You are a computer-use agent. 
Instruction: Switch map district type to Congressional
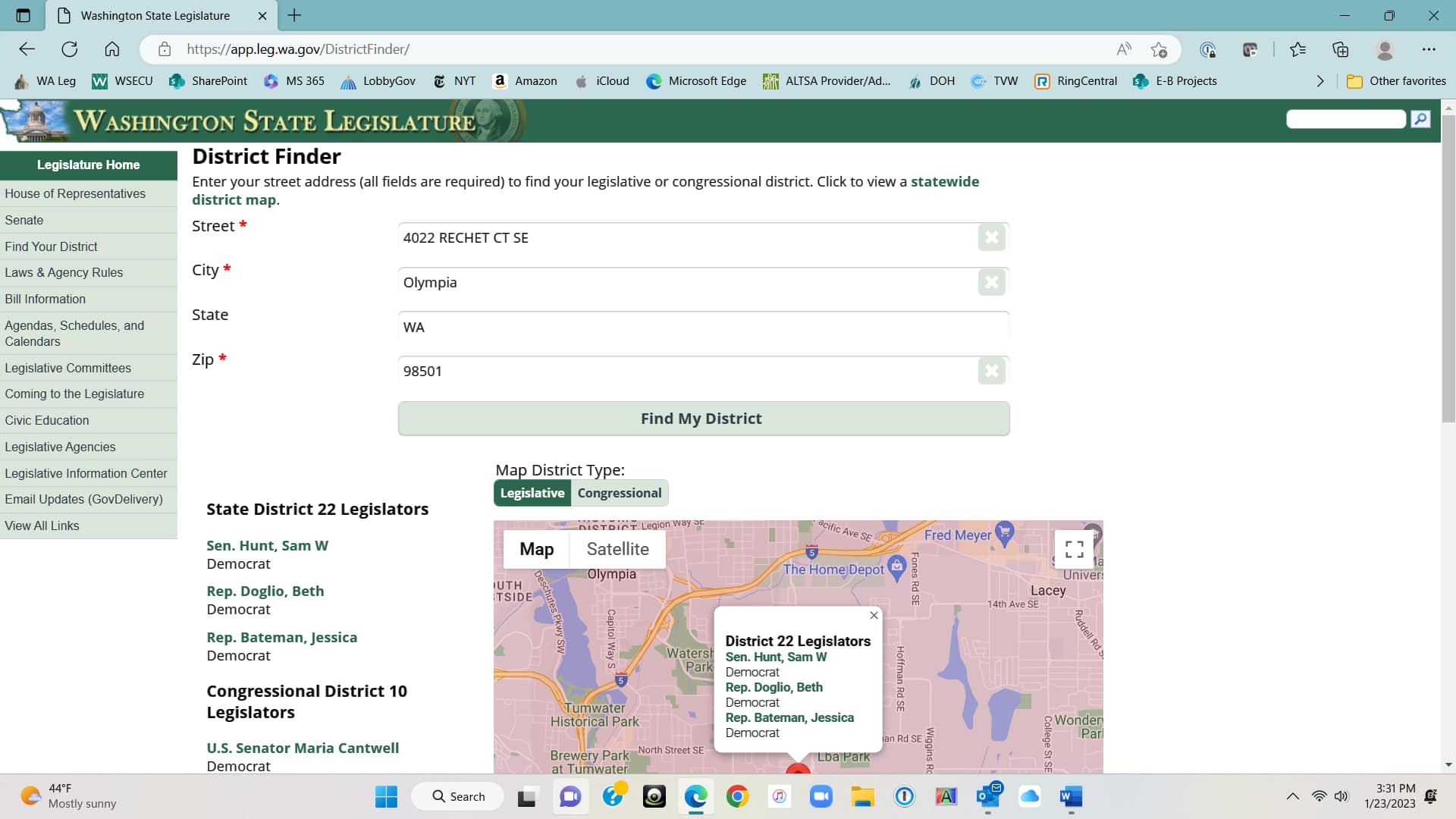pos(620,493)
